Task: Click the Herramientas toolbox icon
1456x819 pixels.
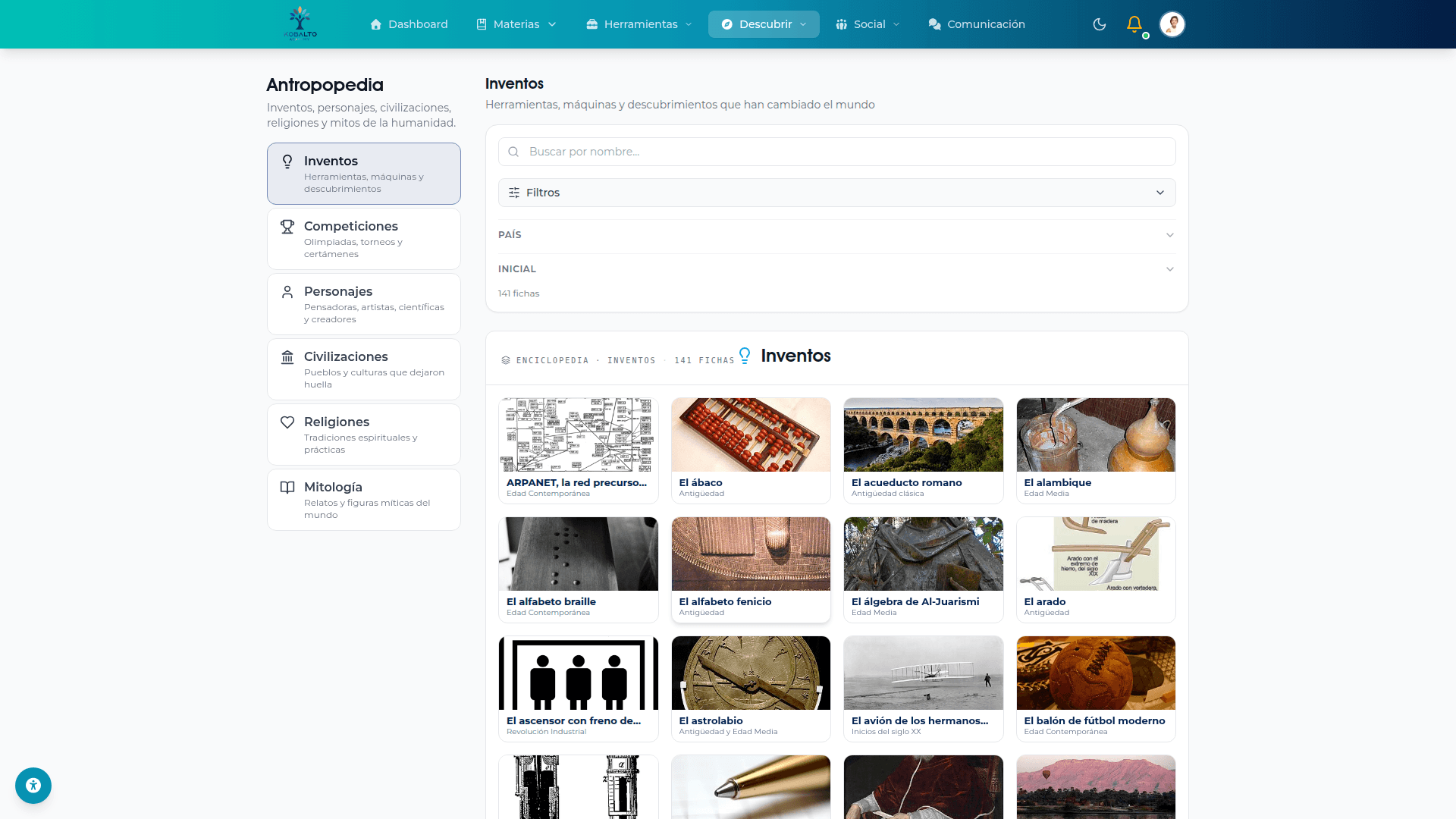Action: click(591, 24)
